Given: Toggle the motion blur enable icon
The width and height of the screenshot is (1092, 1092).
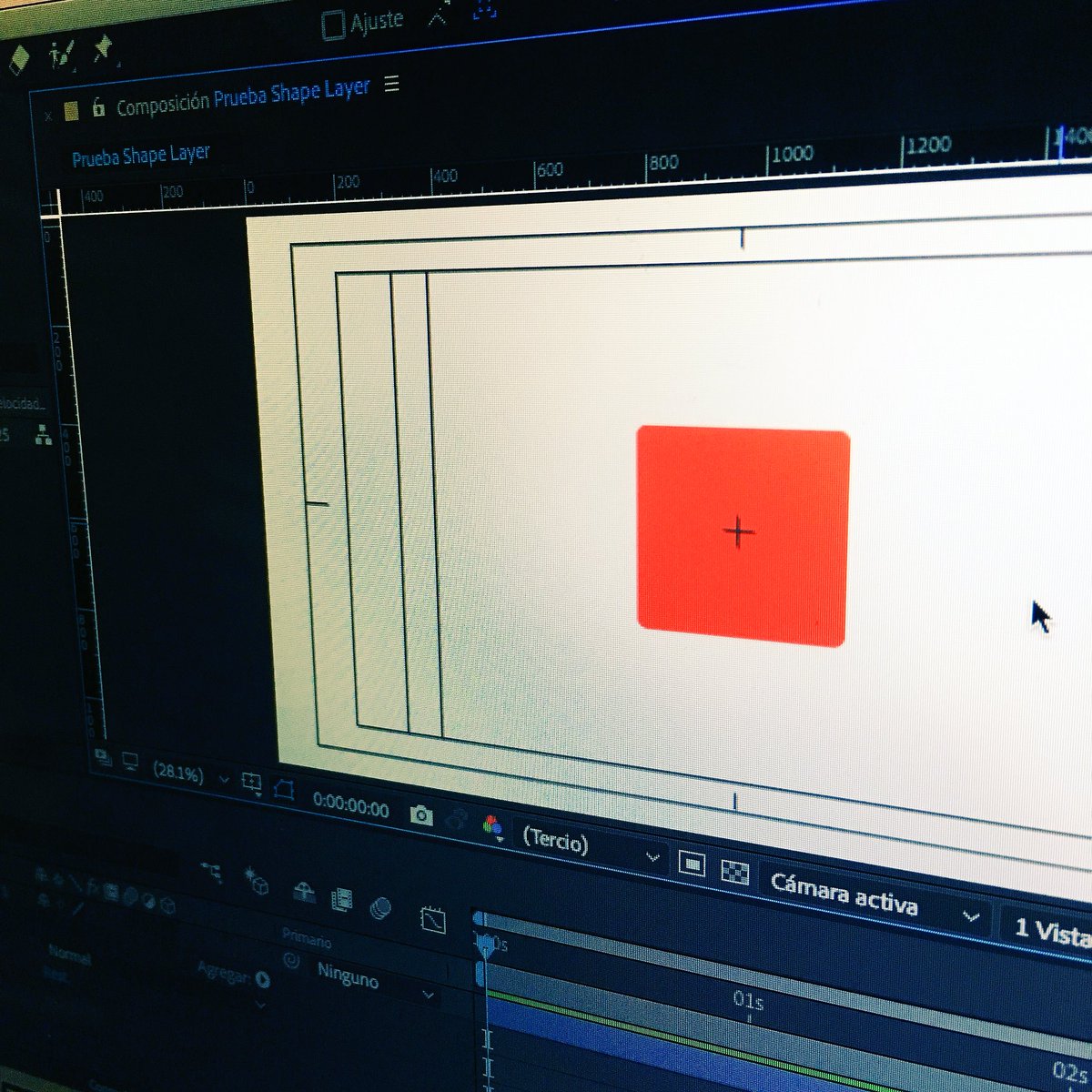Looking at the screenshot, I should (380, 907).
